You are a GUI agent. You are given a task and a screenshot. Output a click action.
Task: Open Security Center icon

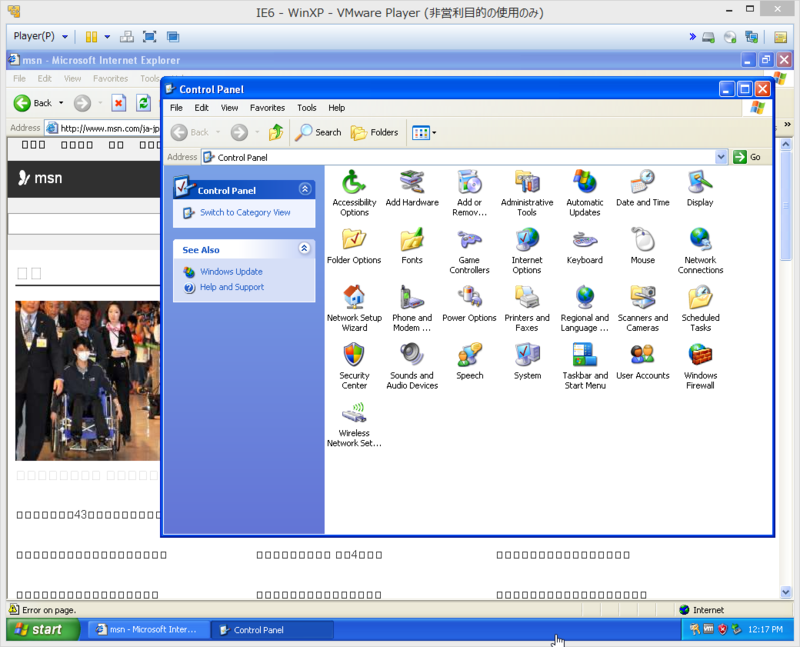(354, 366)
